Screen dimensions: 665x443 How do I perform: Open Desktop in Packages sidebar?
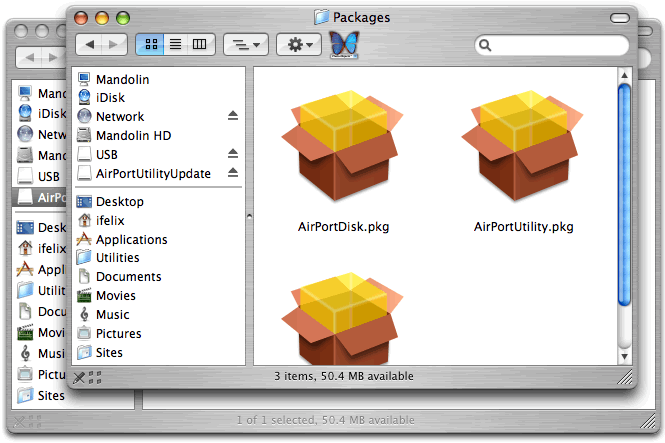tap(158, 201)
